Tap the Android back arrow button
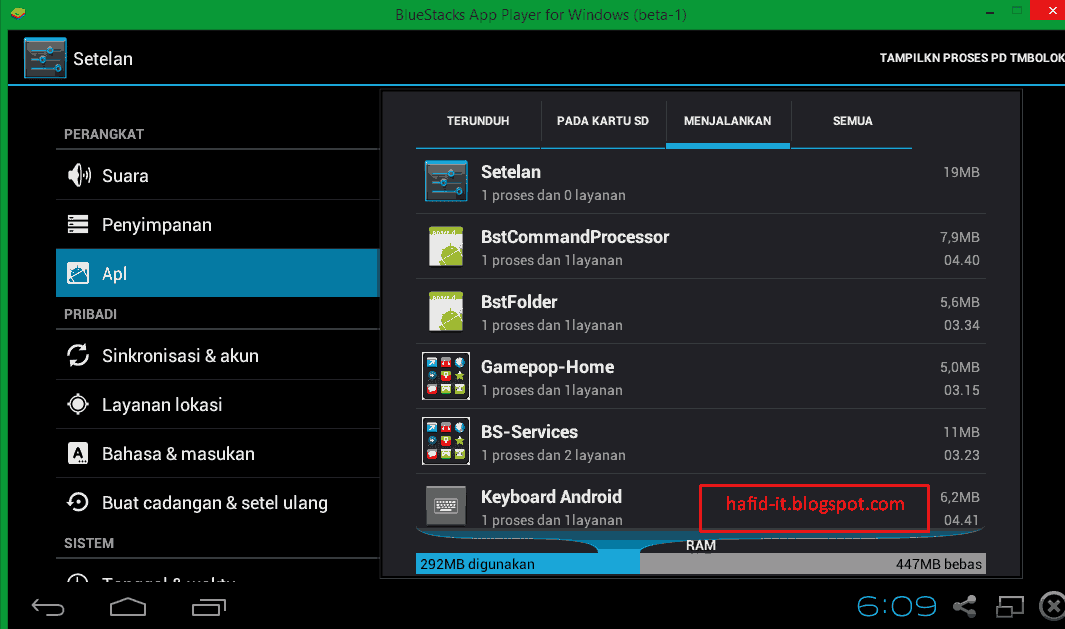Screen dimensions: 1065x629 coord(48,607)
